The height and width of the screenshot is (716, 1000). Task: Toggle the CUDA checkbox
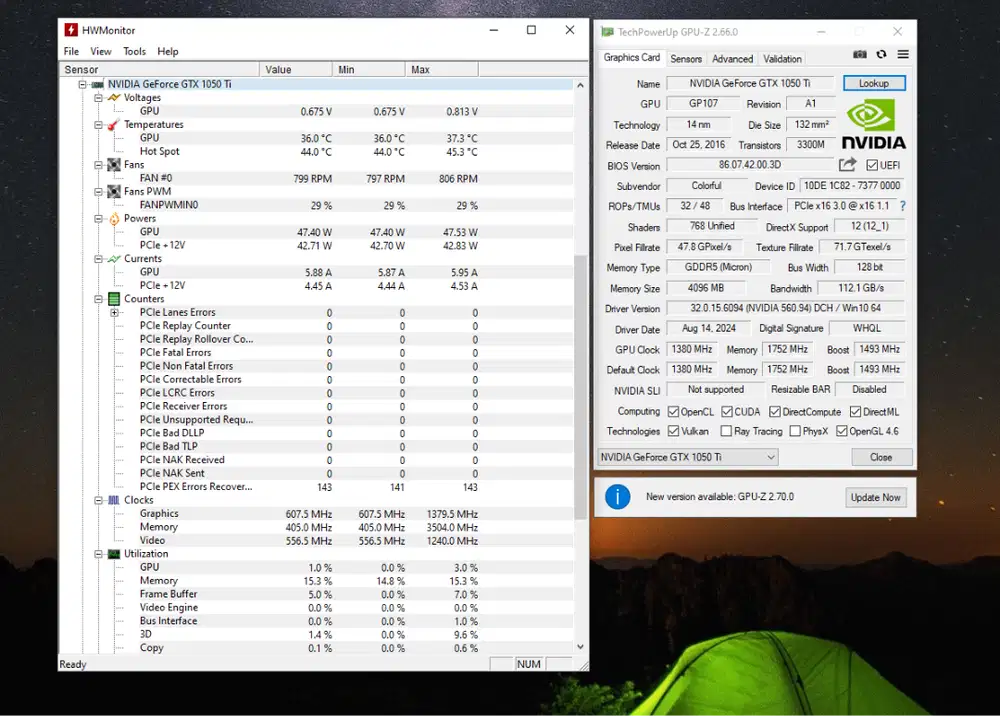727,412
